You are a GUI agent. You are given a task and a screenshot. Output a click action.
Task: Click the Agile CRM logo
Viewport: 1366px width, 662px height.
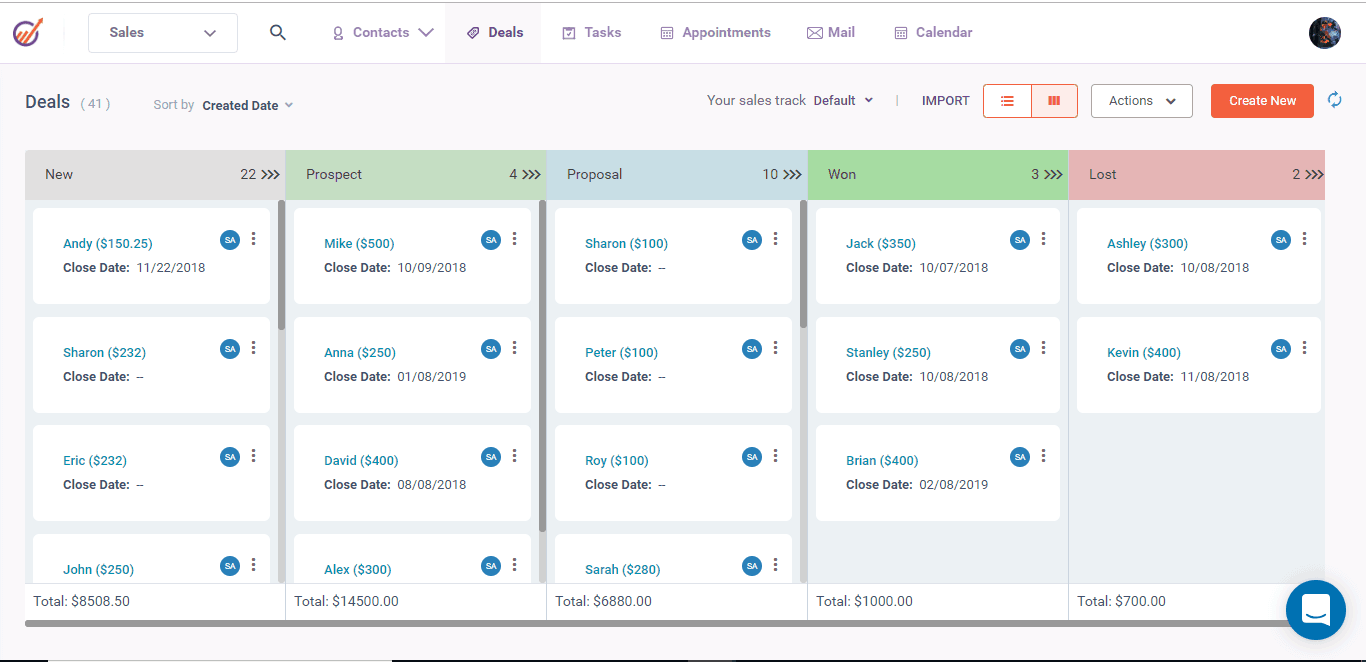click(27, 30)
